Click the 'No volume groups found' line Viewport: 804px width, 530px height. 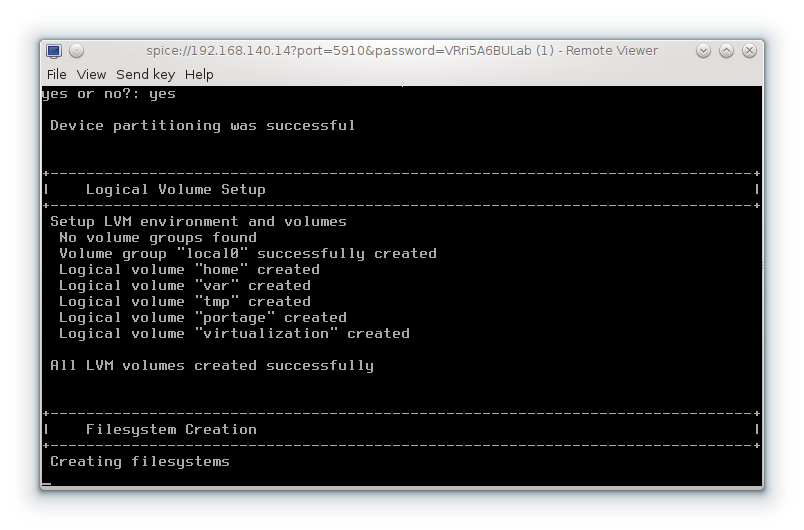[x=158, y=237]
